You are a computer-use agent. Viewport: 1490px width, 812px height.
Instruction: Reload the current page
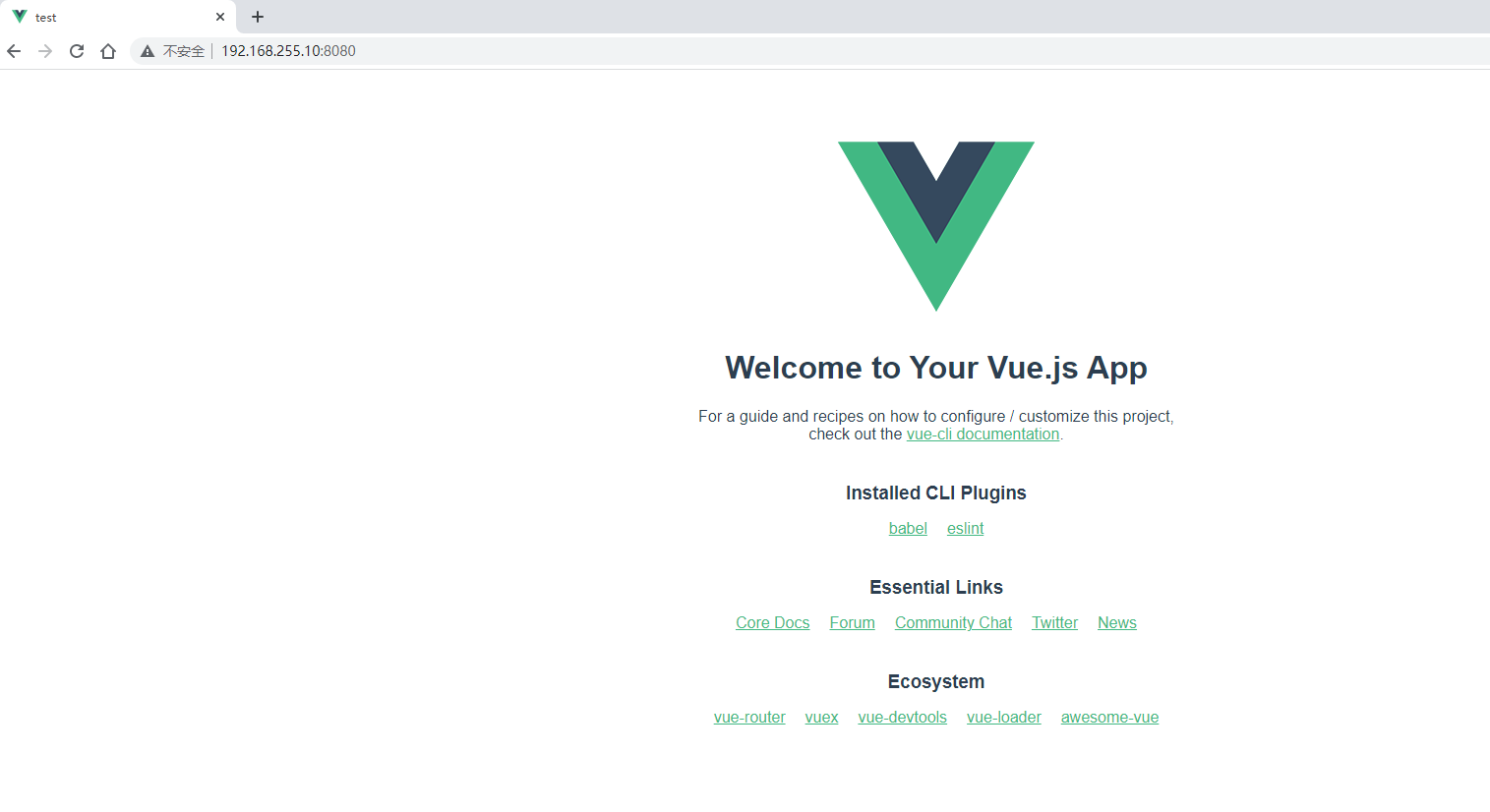(77, 51)
